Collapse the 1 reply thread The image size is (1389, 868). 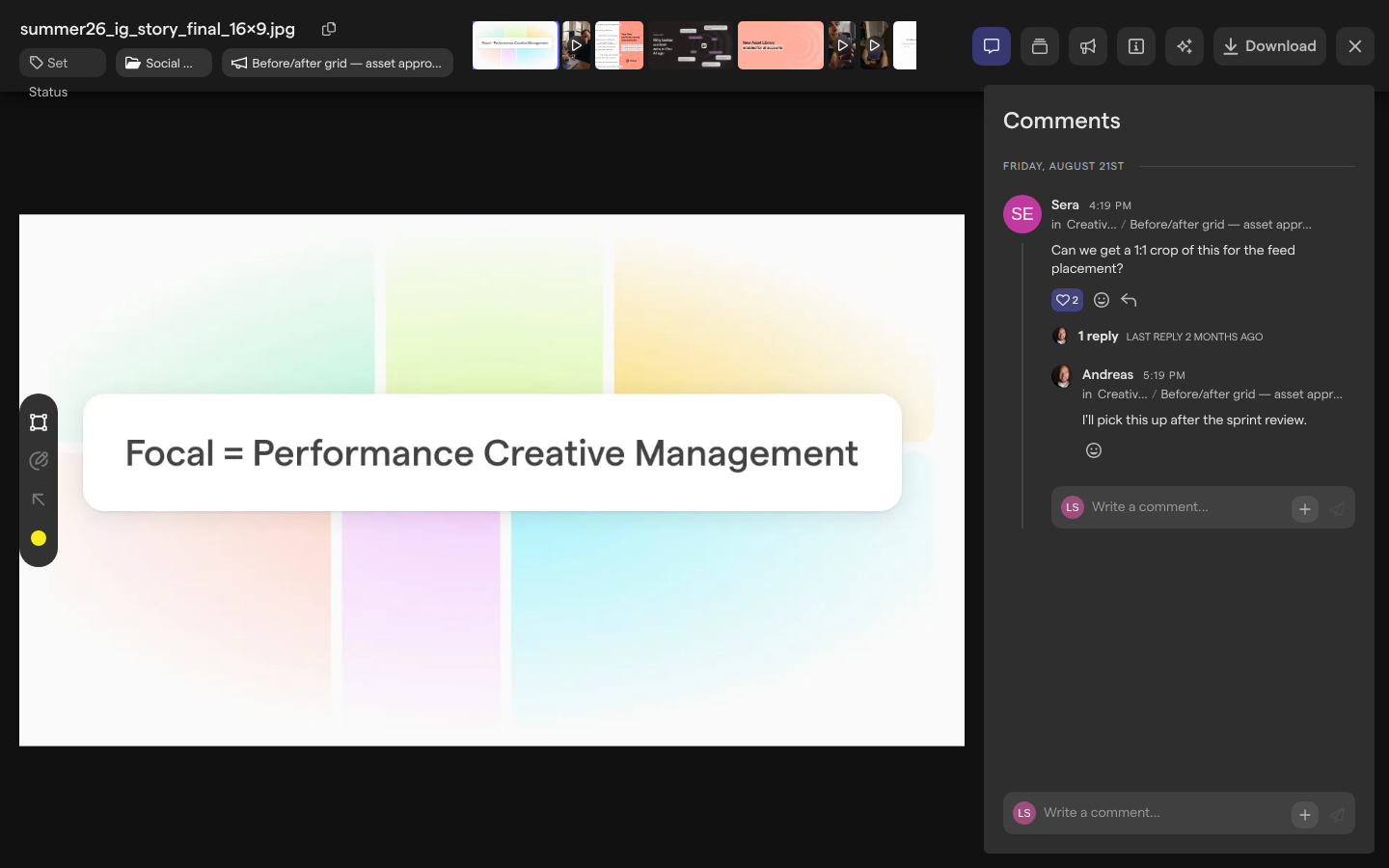pyautogui.click(x=1098, y=337)
